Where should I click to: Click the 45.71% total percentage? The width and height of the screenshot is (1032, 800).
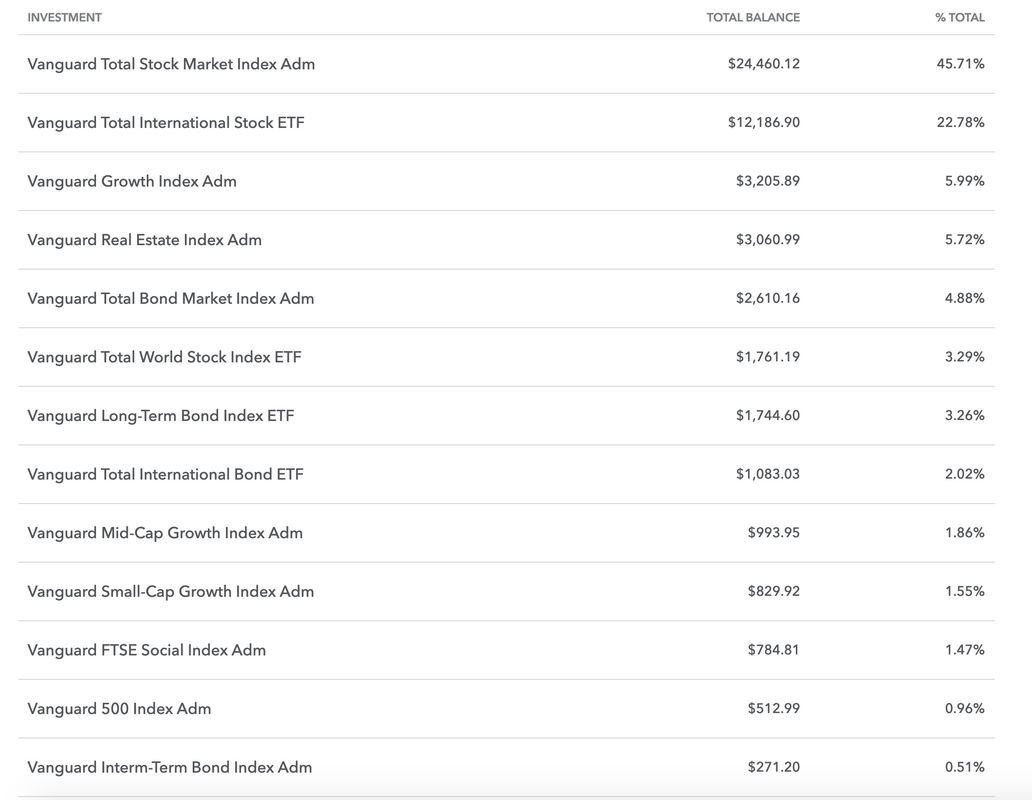coord(960,64)
